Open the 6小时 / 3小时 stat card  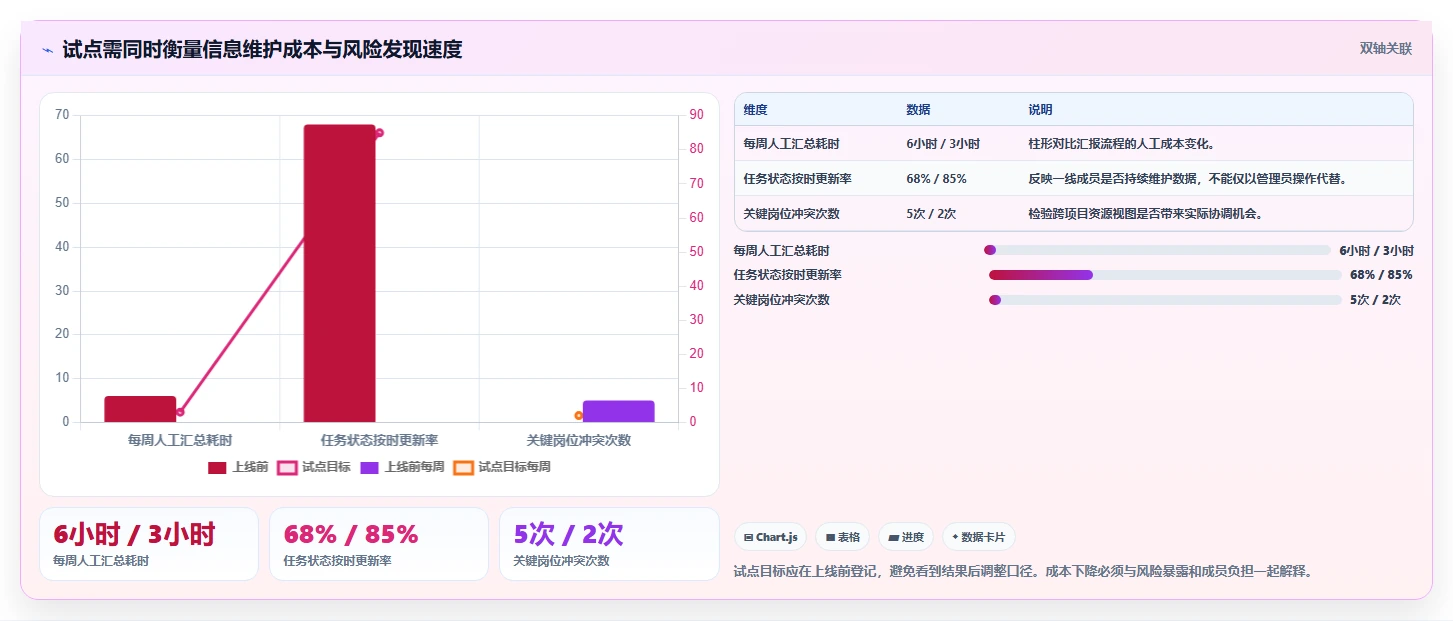pos(149,544)
